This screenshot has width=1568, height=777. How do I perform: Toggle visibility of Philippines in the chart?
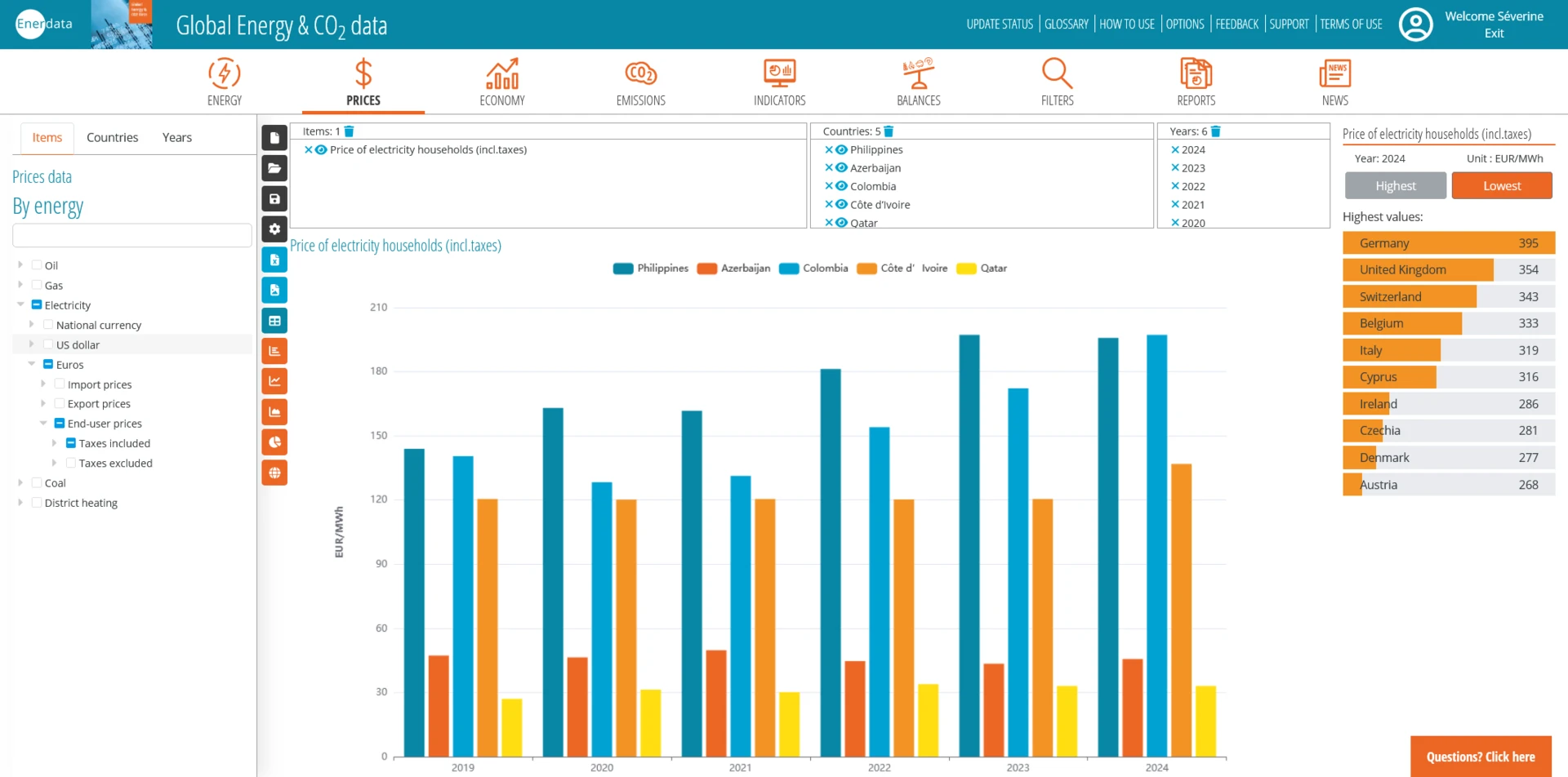click(x=842, y=149)
